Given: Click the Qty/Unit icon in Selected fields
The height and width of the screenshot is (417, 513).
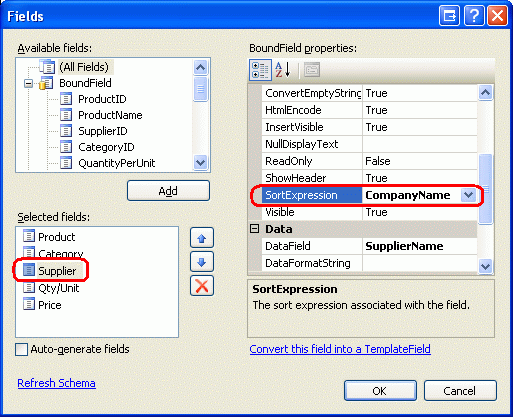Looking at the screenshot, I should [x=29, y=287].
